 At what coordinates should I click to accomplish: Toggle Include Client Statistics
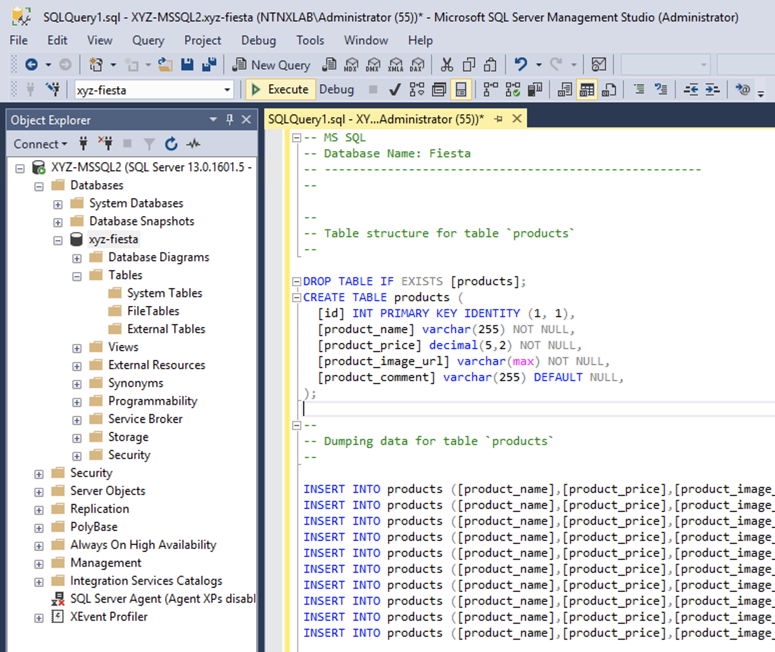pos(535,89)
